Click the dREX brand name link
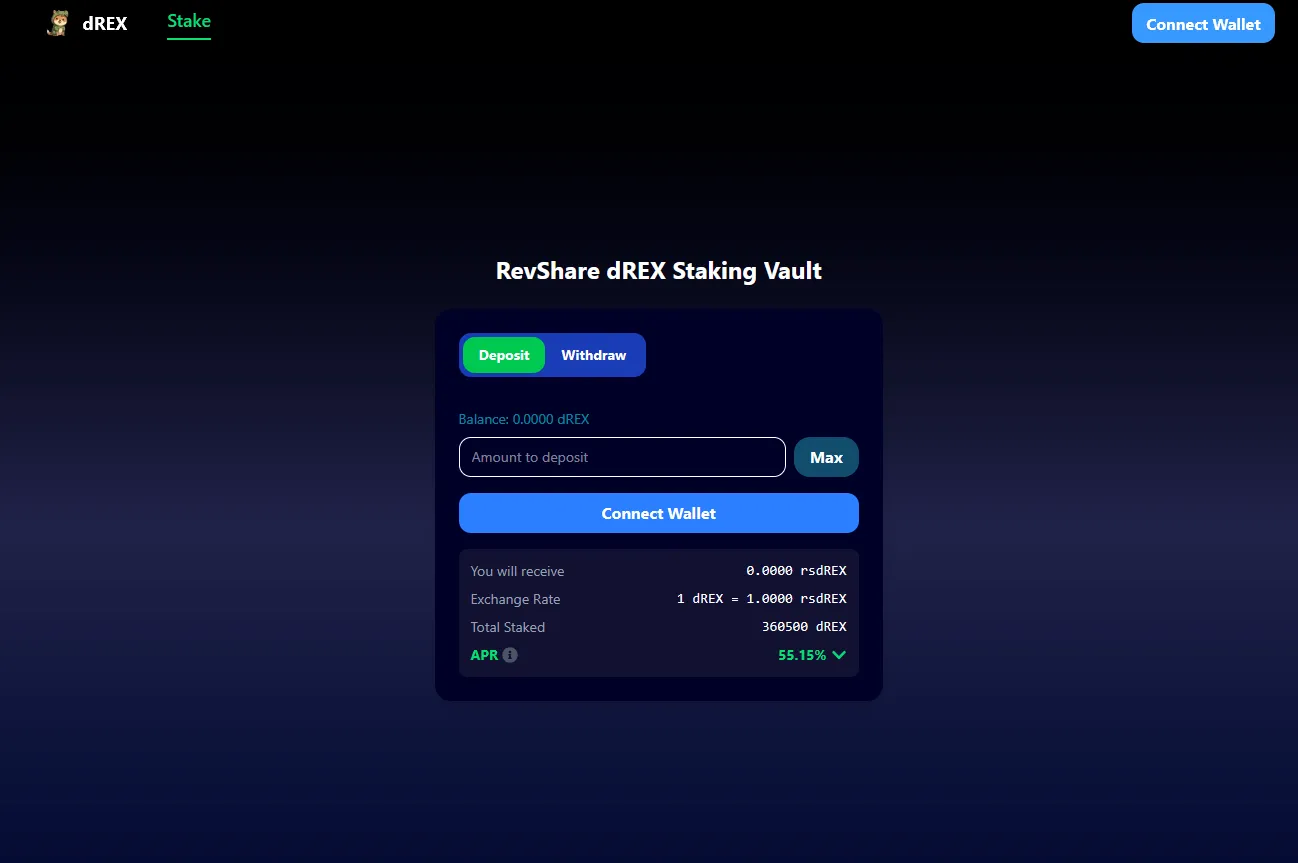The height and width of the screenshot is (863, 1298). (105, 23)
